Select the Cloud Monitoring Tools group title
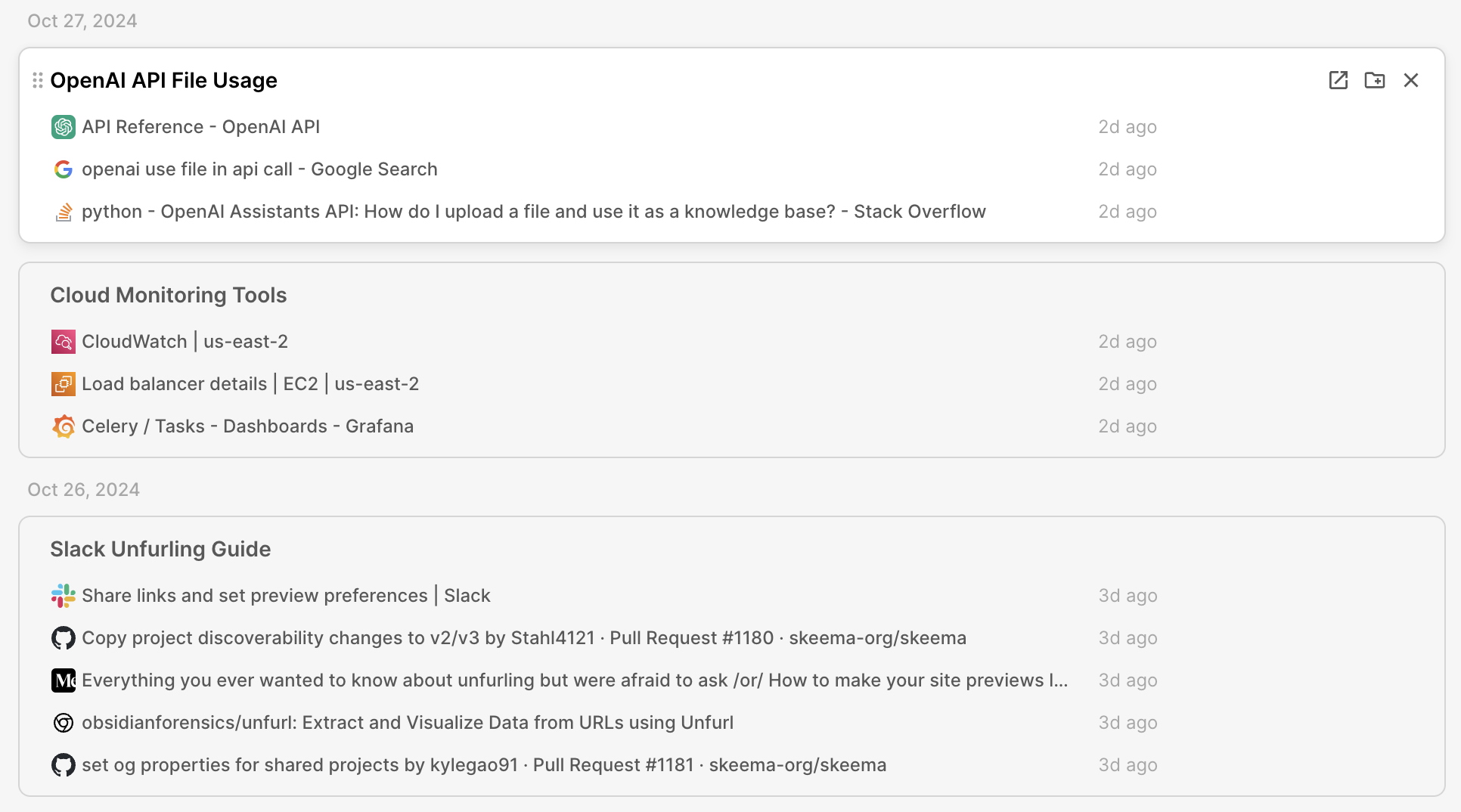This screenshot has width=1461, height=812. tap(169, 295)
